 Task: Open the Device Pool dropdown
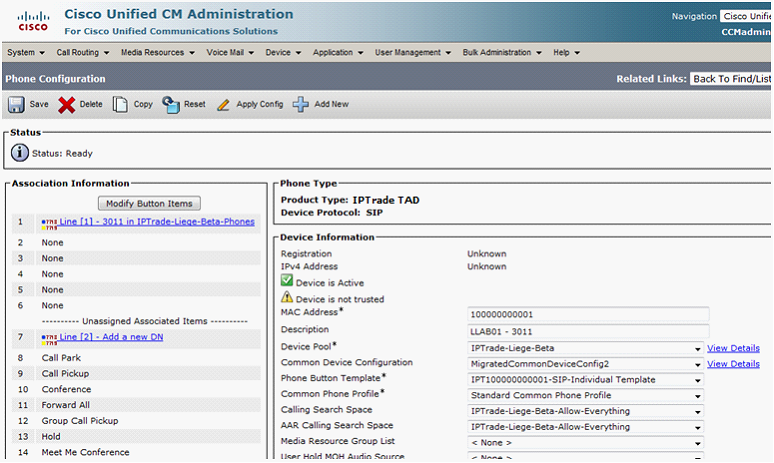pyautogui.click(x=585, y=348)
